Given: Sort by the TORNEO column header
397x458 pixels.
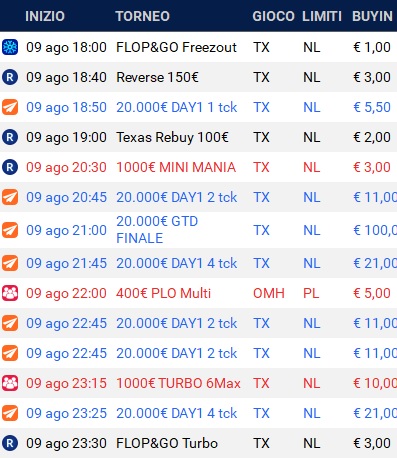Looking at the screenshot, I should [143, 16].
